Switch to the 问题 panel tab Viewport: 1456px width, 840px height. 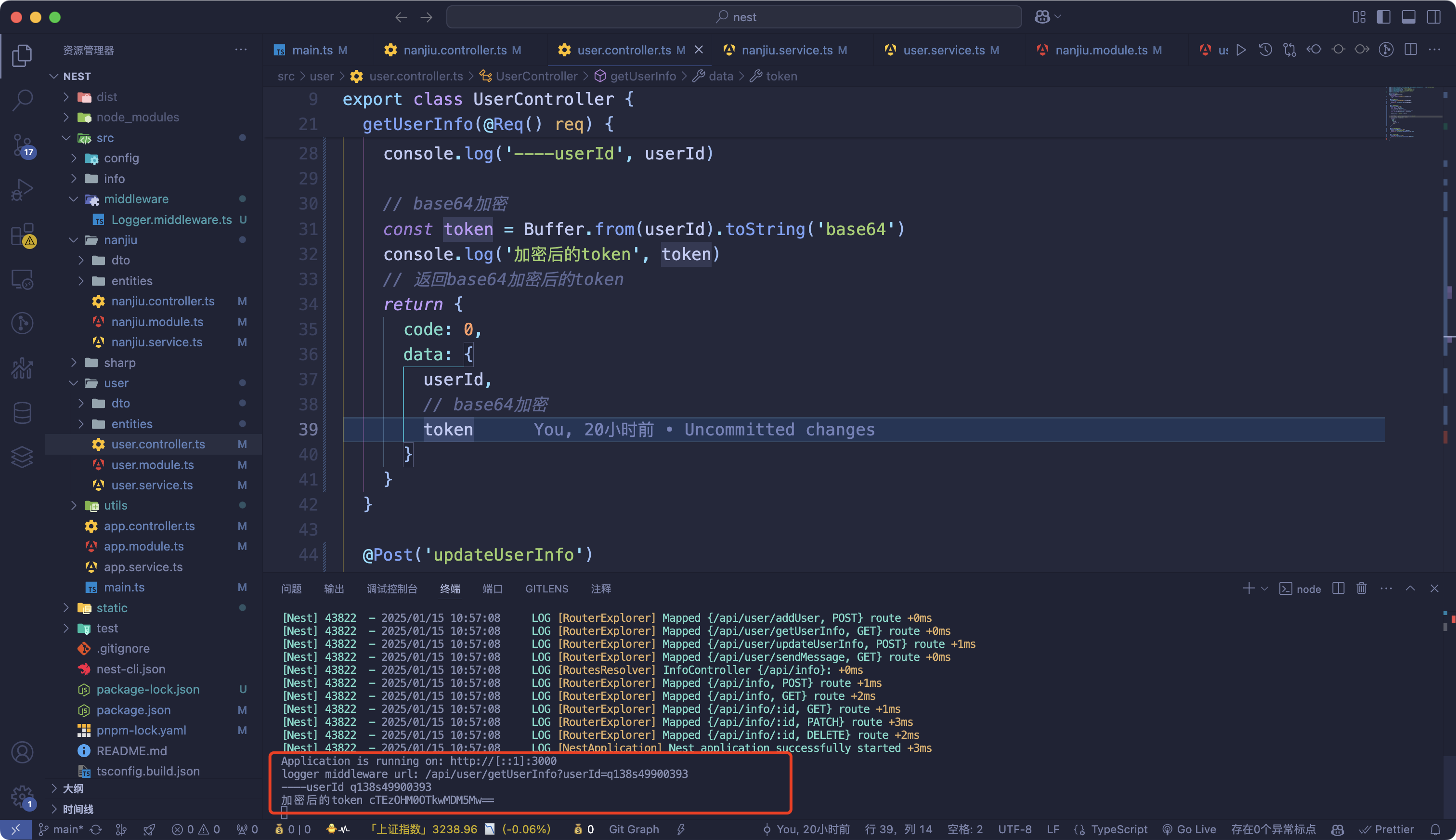click(x=291, y=589)
